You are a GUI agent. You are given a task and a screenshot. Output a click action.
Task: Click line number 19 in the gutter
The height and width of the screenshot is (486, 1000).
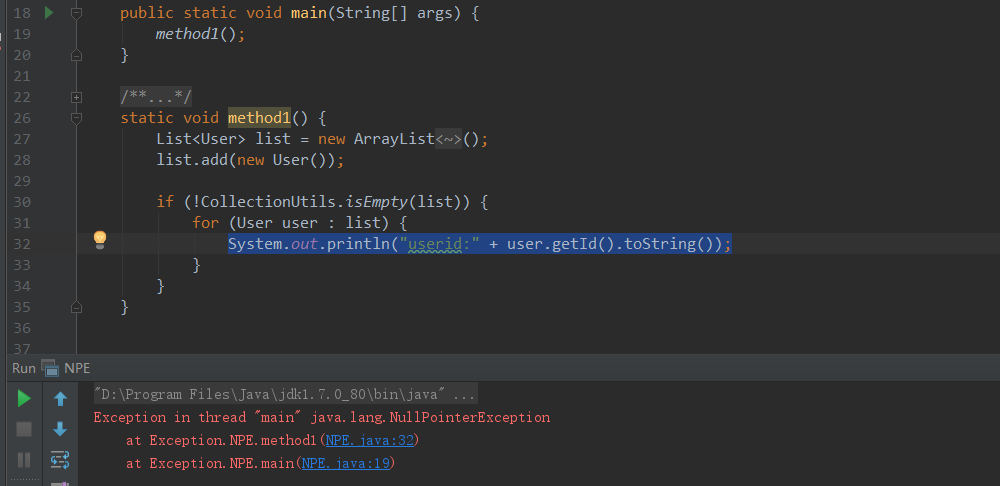coord(21,34)
